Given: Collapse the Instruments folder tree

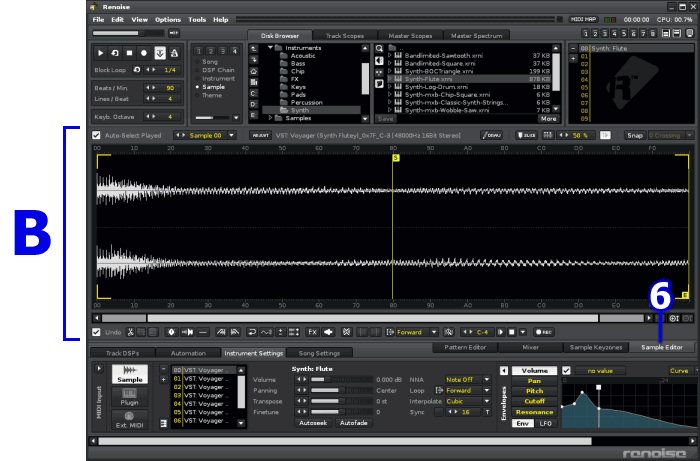Looking at the screenshot, I should pyautogui.click(x=270, y=47).
